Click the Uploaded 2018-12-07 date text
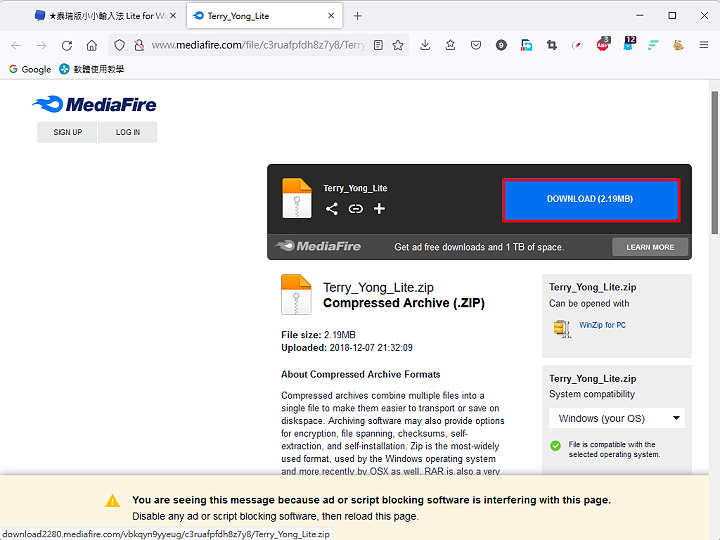720x540 pixels. (x=347, y=348)
